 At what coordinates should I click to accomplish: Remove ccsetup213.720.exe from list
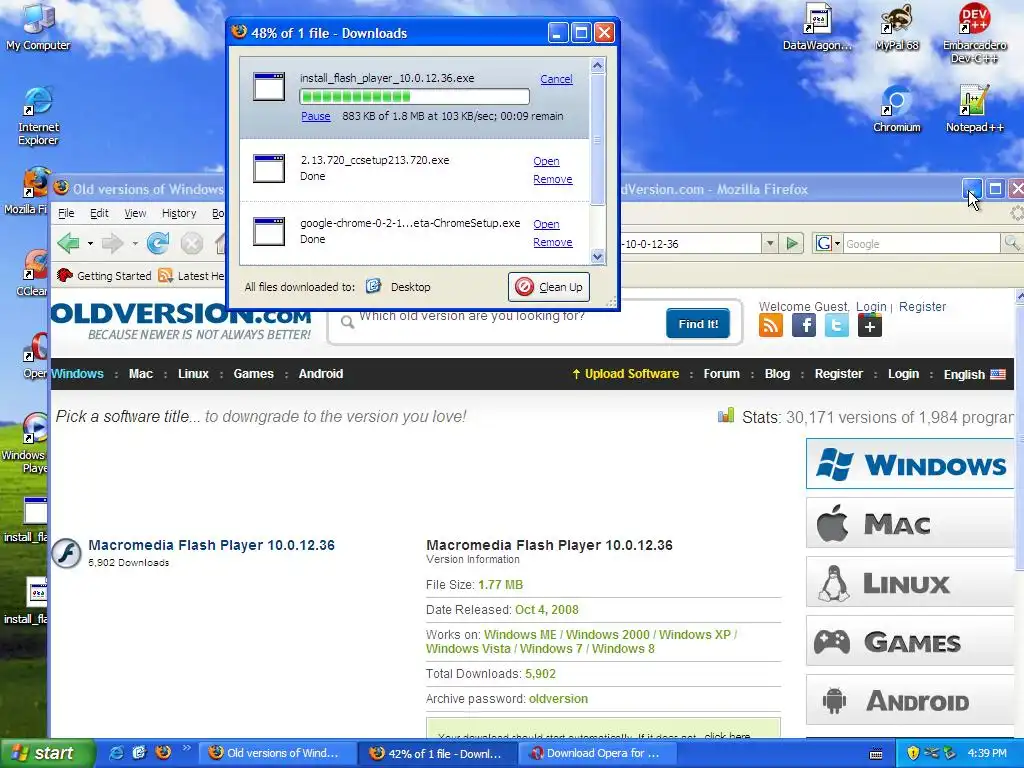552,179
